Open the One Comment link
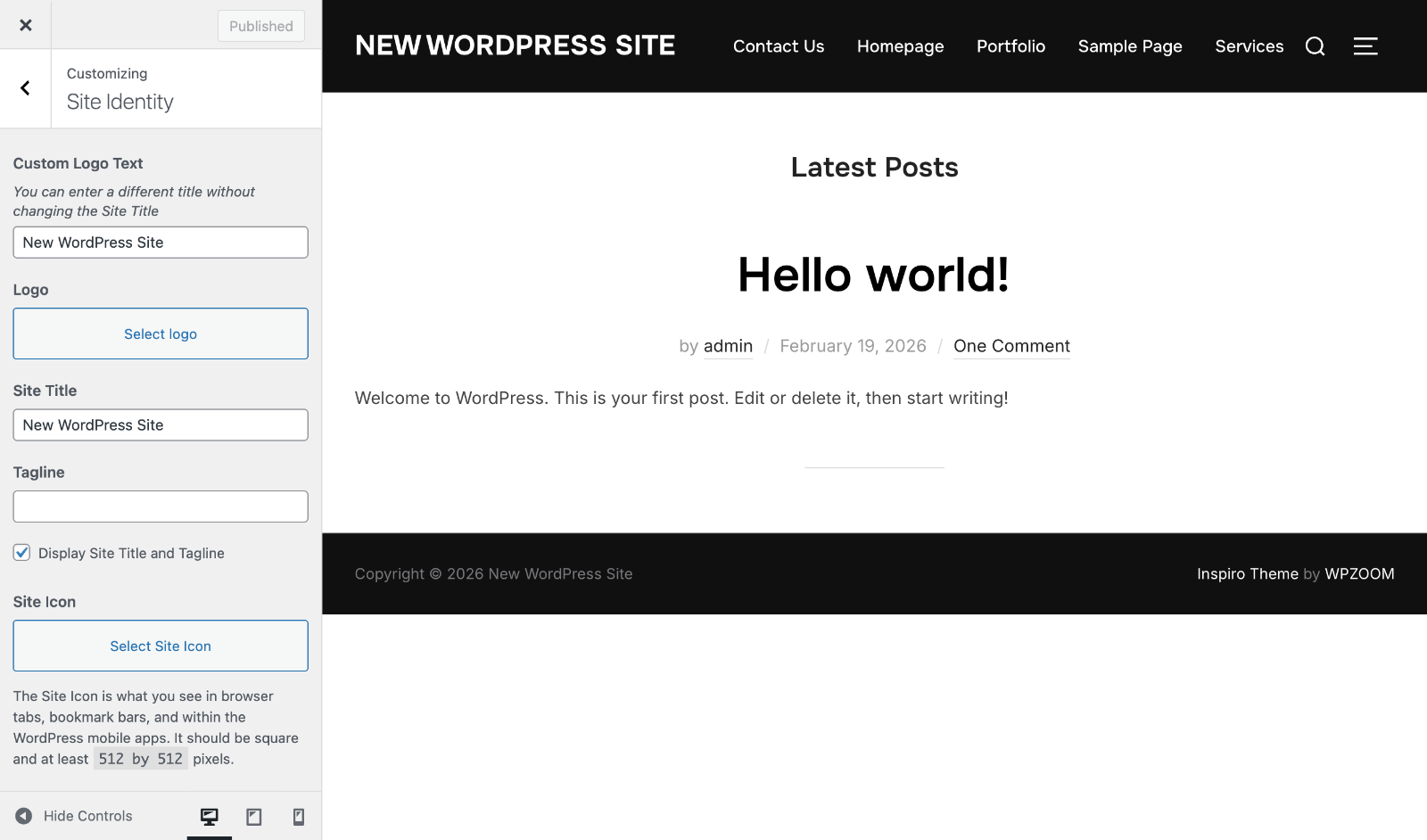Screen dimensions: 1427x840 [x=1011, y=346]
